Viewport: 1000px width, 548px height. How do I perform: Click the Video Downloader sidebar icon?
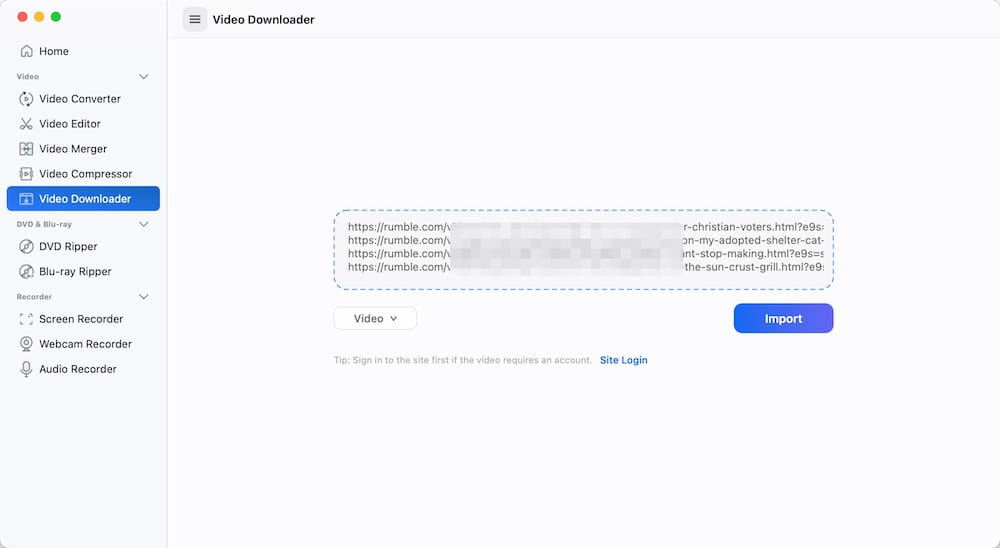pyautogui.click(x=26, y=198)
